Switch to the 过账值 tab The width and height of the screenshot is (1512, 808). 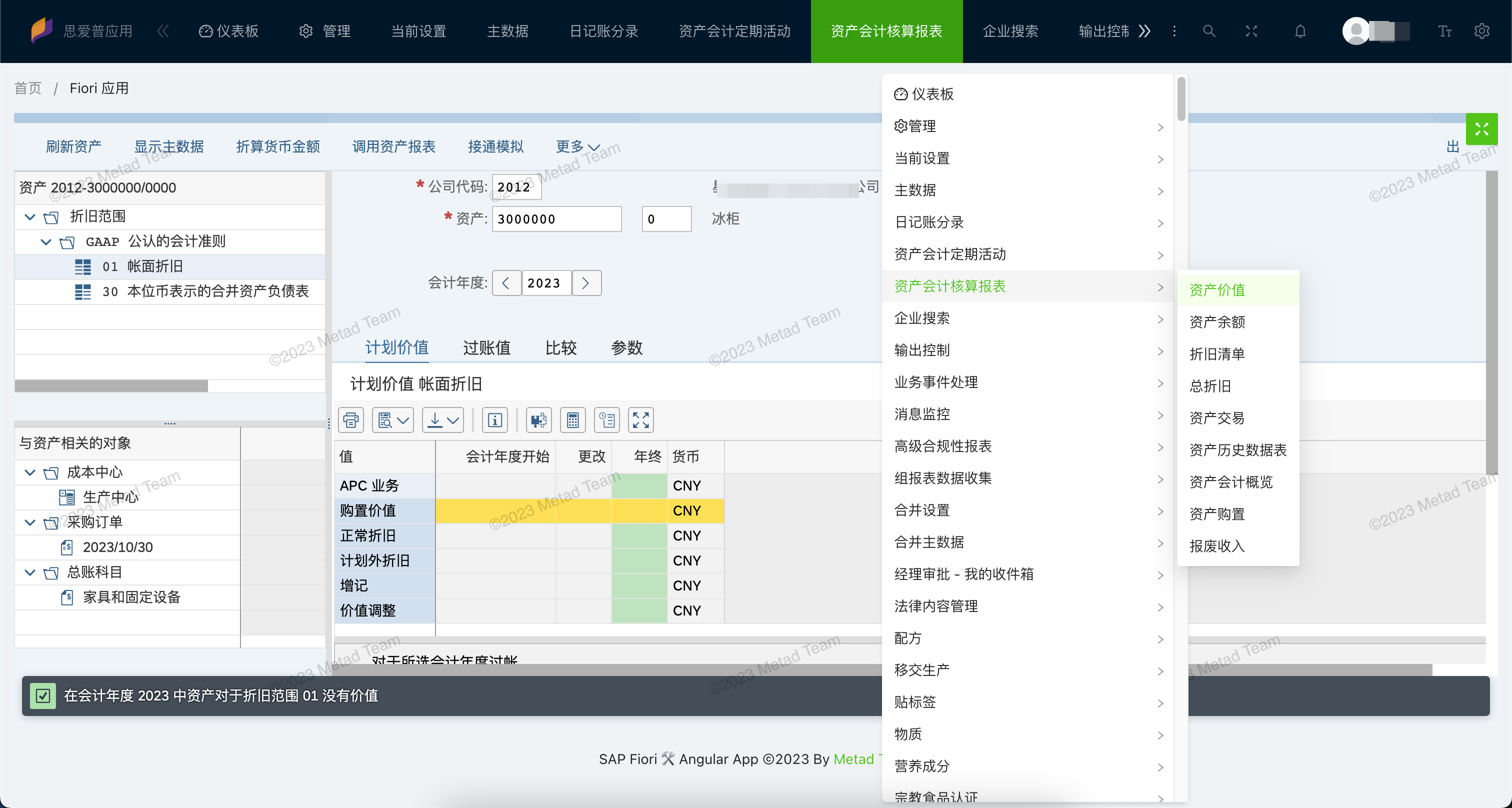click(486, 348)
